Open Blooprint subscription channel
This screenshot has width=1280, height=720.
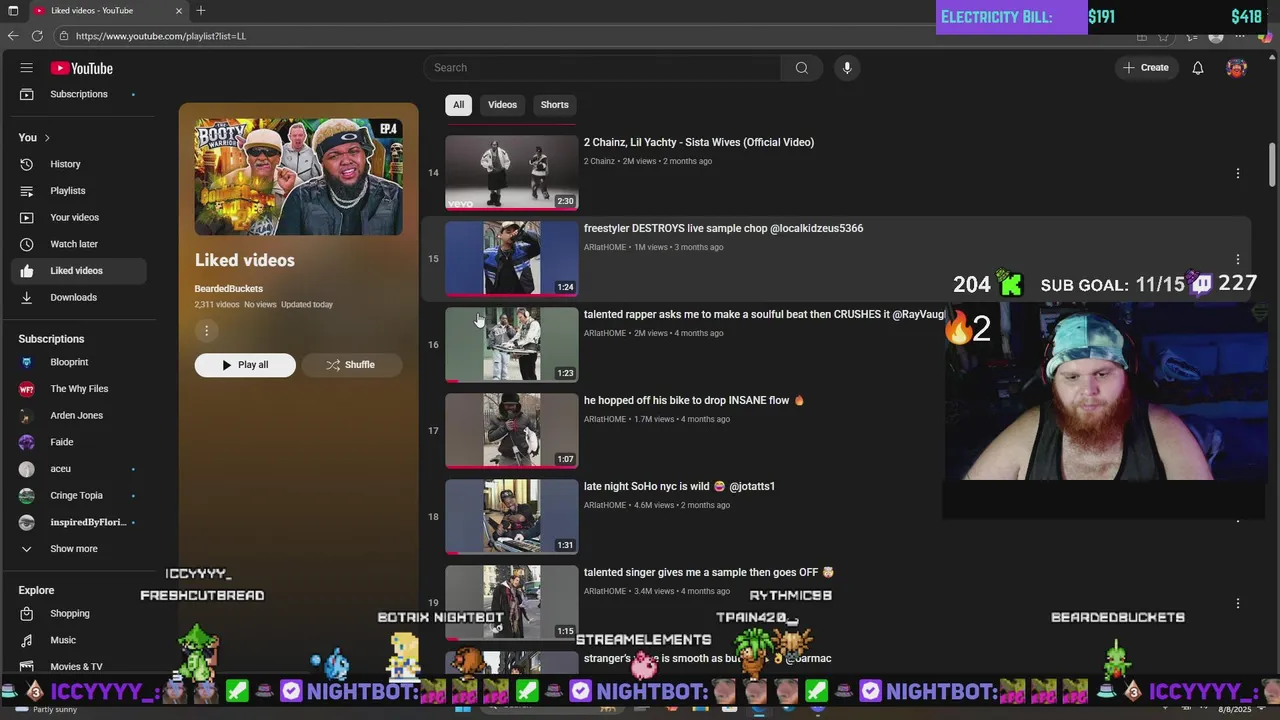79,362
